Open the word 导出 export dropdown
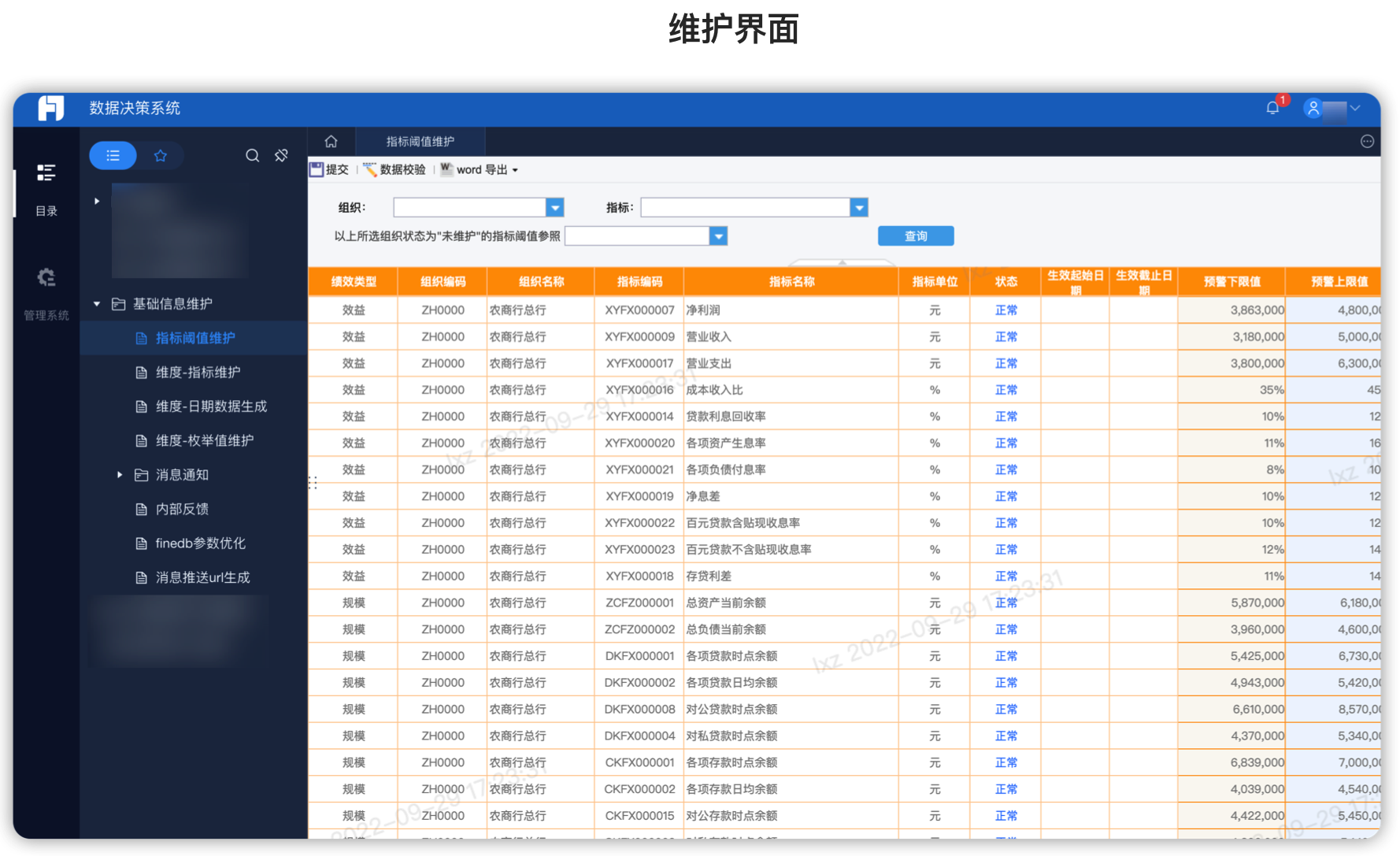Image resolution: width=1400 pixels, height=860 pixels. 479,169
